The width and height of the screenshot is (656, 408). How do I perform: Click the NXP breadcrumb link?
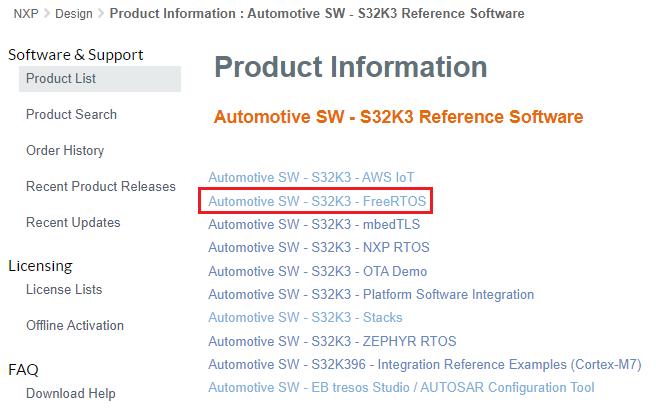click(x=25, y=14)
